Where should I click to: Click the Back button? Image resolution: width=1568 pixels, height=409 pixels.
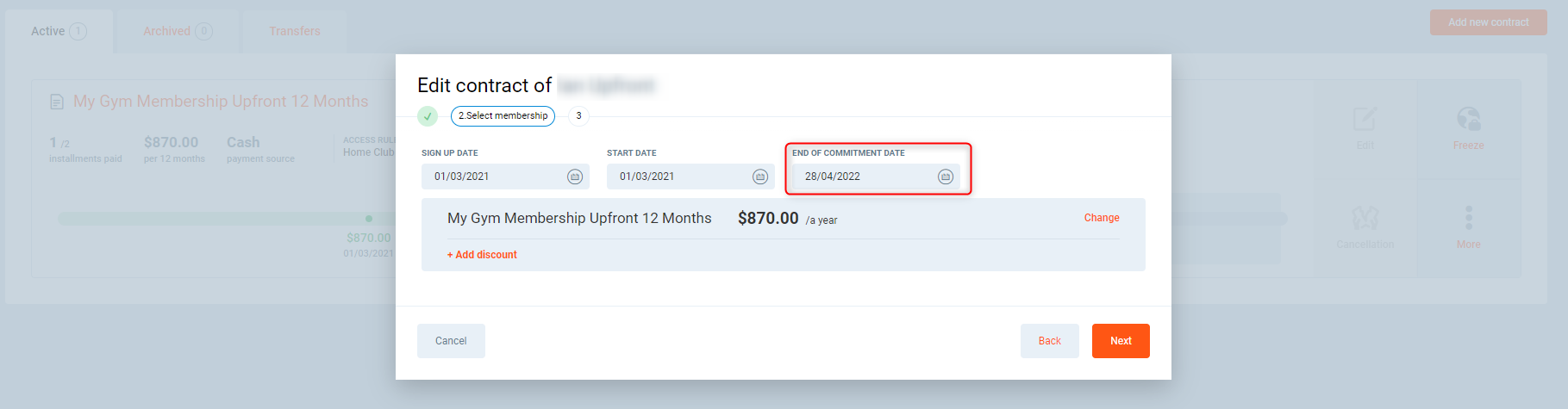1049,341
